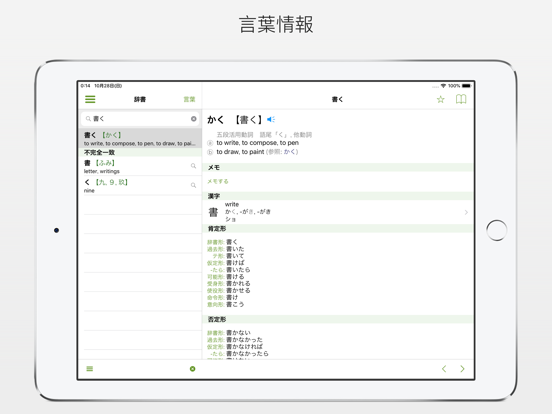
Task: Go forward with the bottom right arrow
Action: pos(462,369)
